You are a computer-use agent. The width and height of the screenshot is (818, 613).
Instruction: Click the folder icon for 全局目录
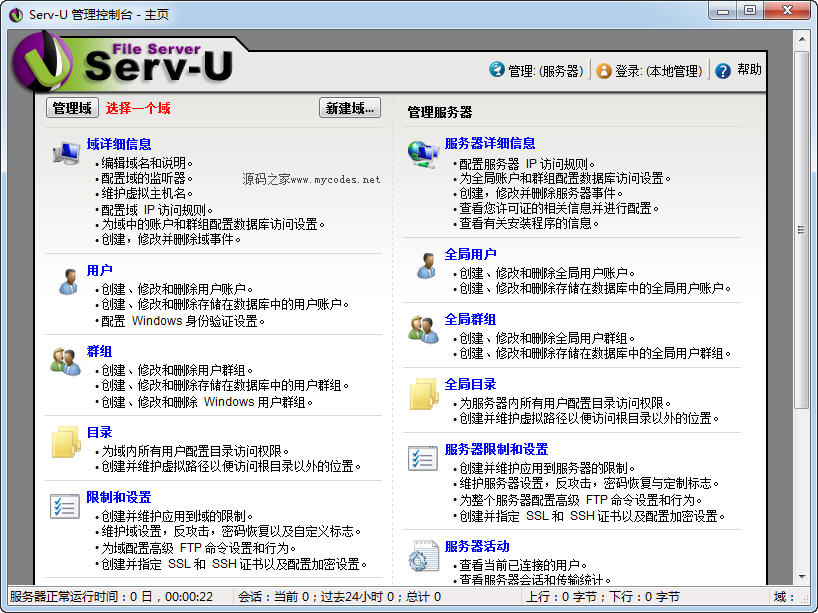pyautogui.click(x=424, y=394)
